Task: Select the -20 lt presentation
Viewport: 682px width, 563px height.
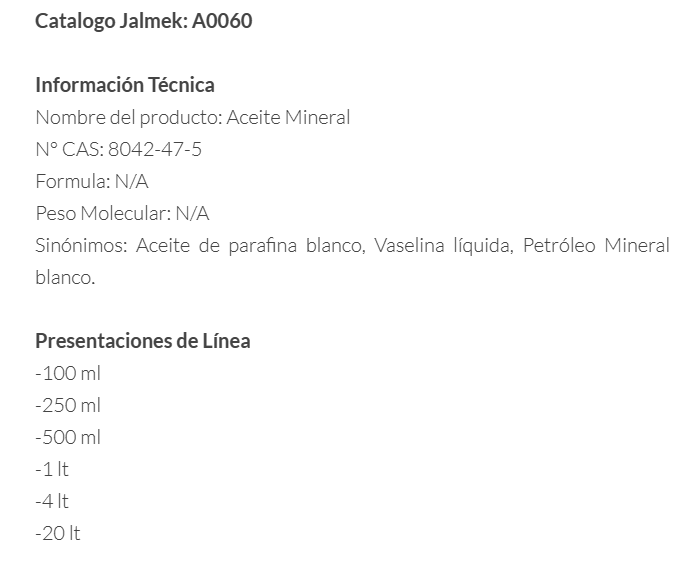Action: (57, 533)
